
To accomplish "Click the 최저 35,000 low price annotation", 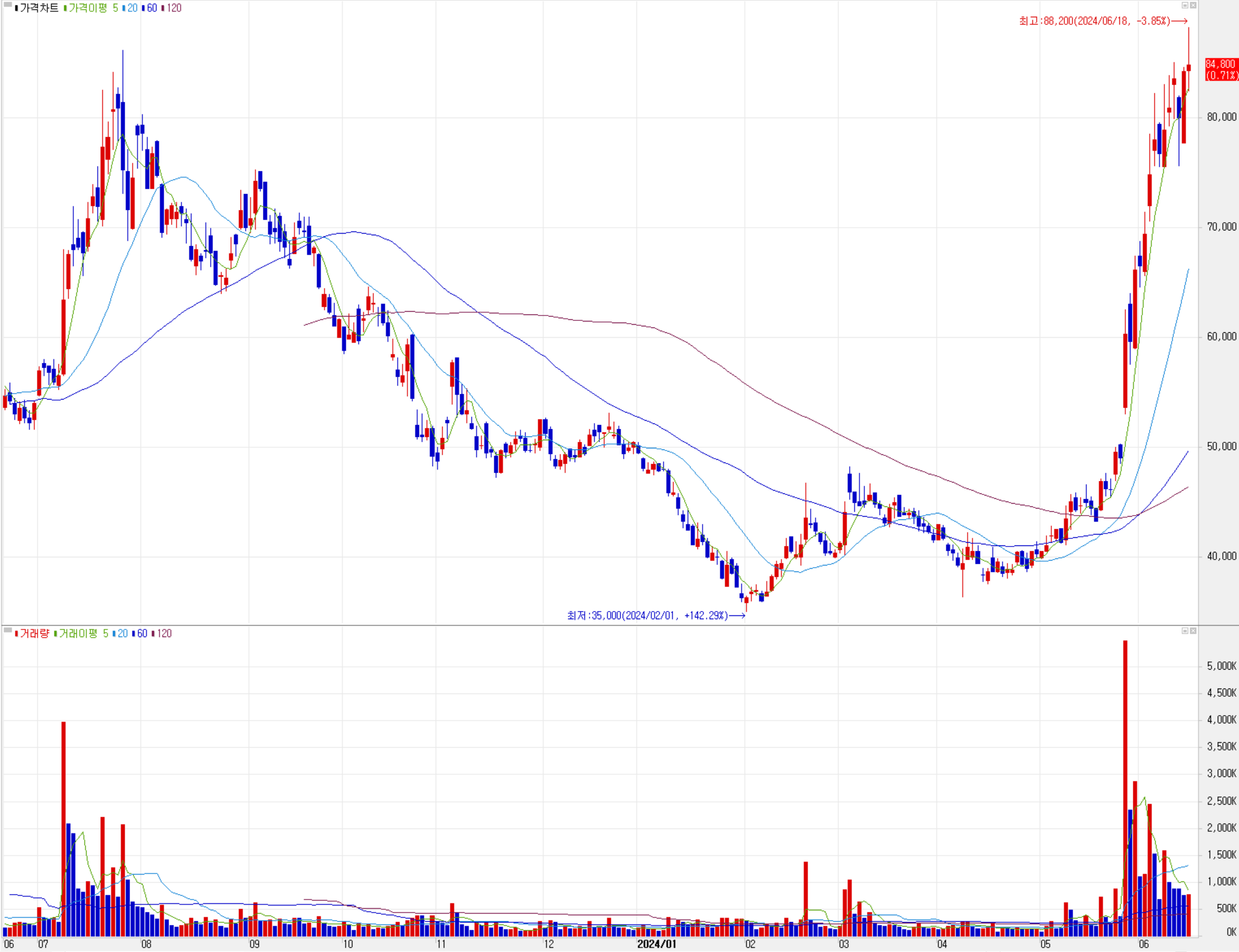I will tap(648, 615).
